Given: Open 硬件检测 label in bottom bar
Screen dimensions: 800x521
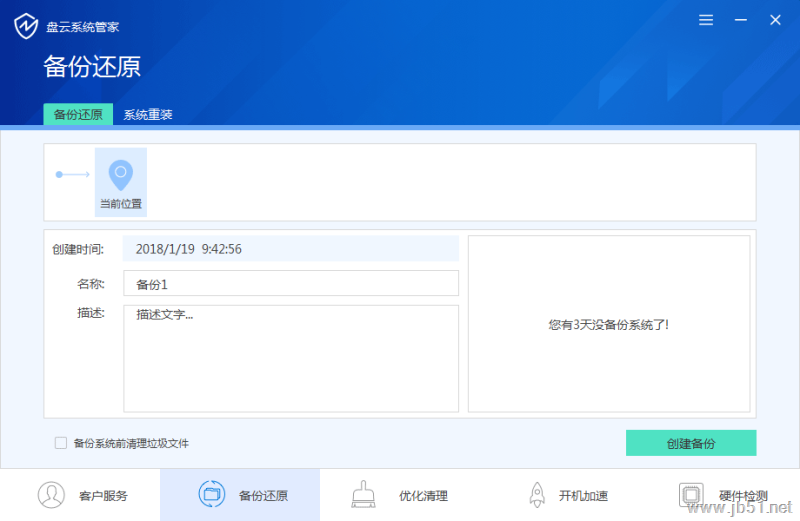Looking at the screenshot, I should point(743,495).
